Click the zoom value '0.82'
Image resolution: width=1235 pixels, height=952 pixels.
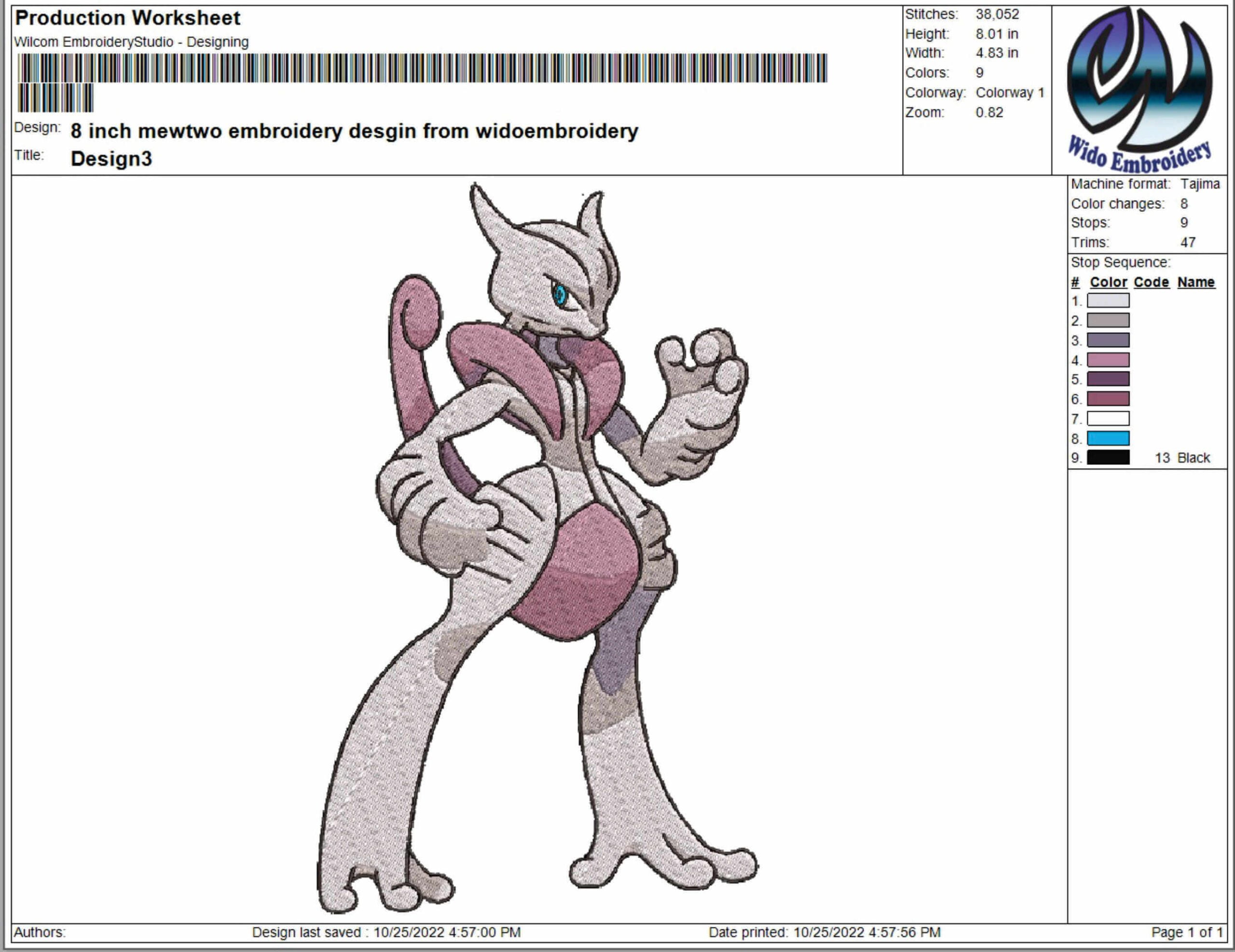pos(989,112)
